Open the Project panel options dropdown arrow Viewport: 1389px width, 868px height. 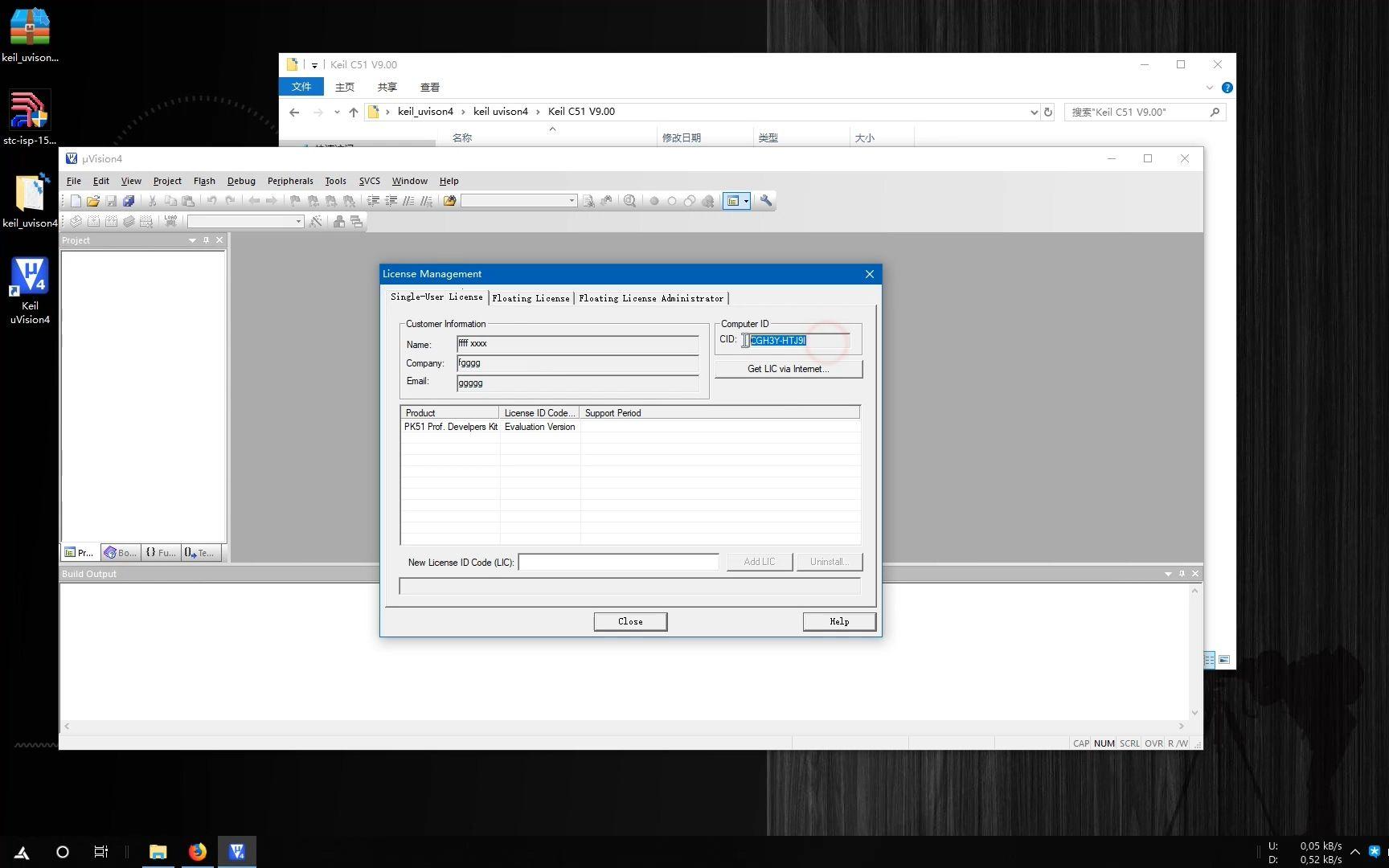click(192, 240)
